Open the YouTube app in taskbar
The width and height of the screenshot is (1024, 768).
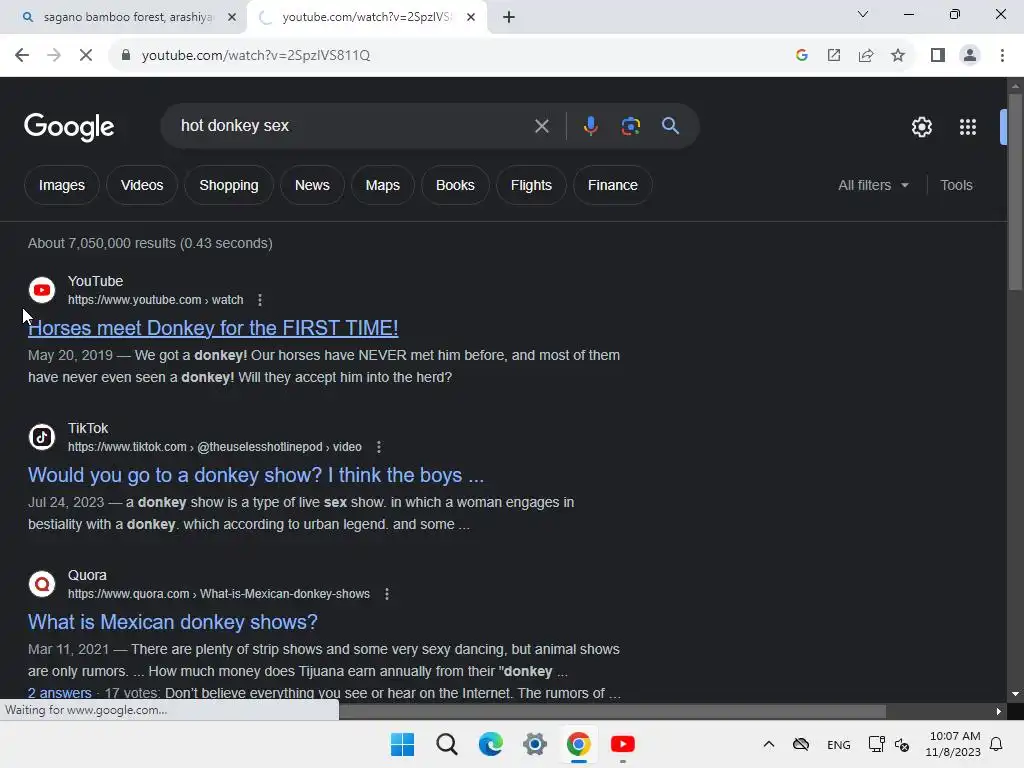622,744
